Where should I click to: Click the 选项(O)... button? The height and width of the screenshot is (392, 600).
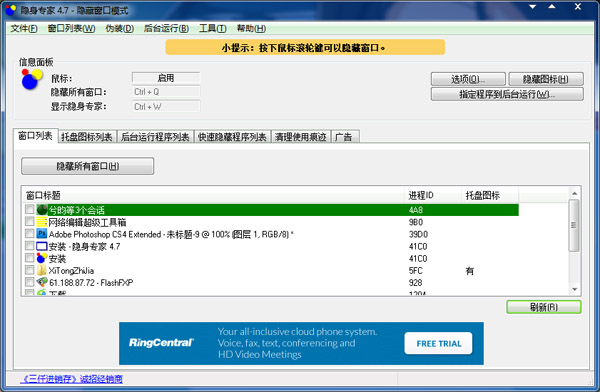tap(468, 79)
